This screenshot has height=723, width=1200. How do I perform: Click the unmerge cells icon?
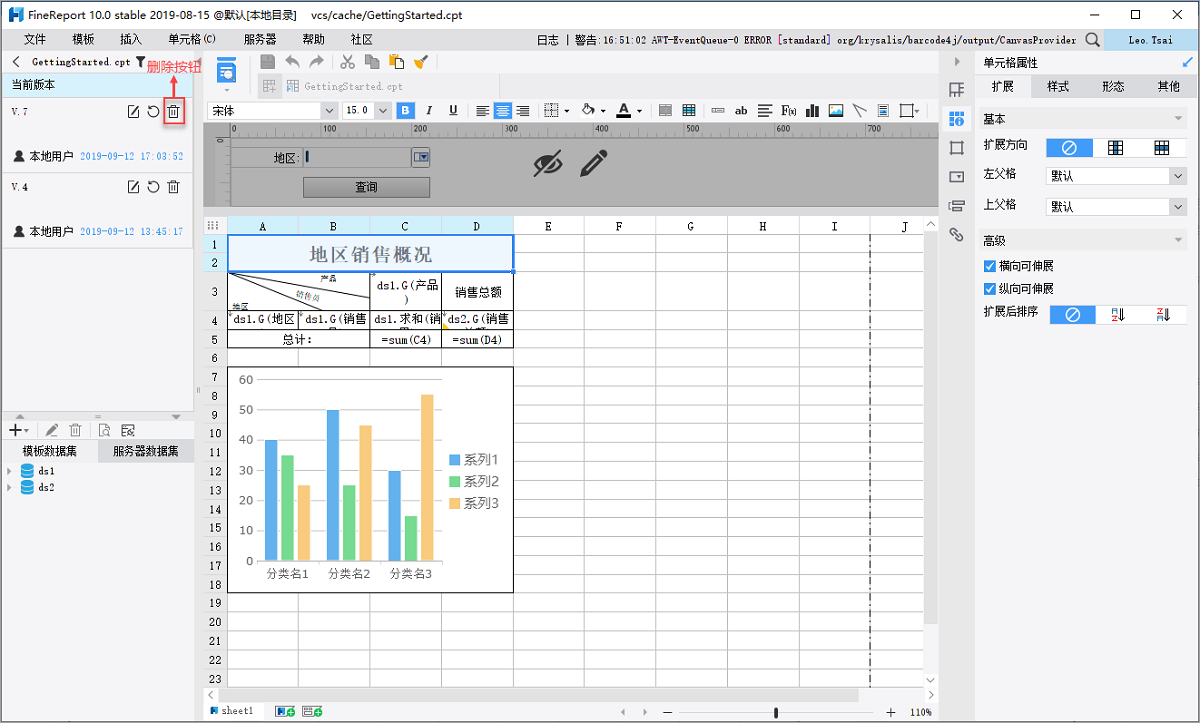click(689, 110)
